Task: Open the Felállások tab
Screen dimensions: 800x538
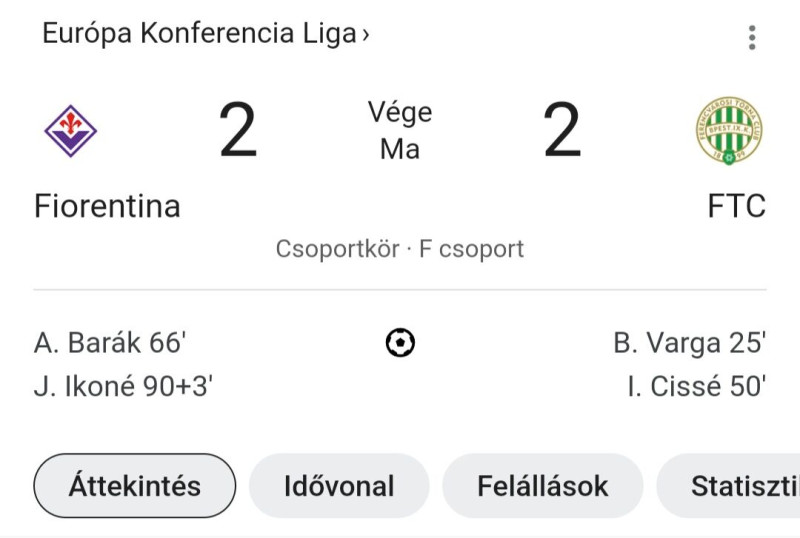Action: (x=542, y=485)
